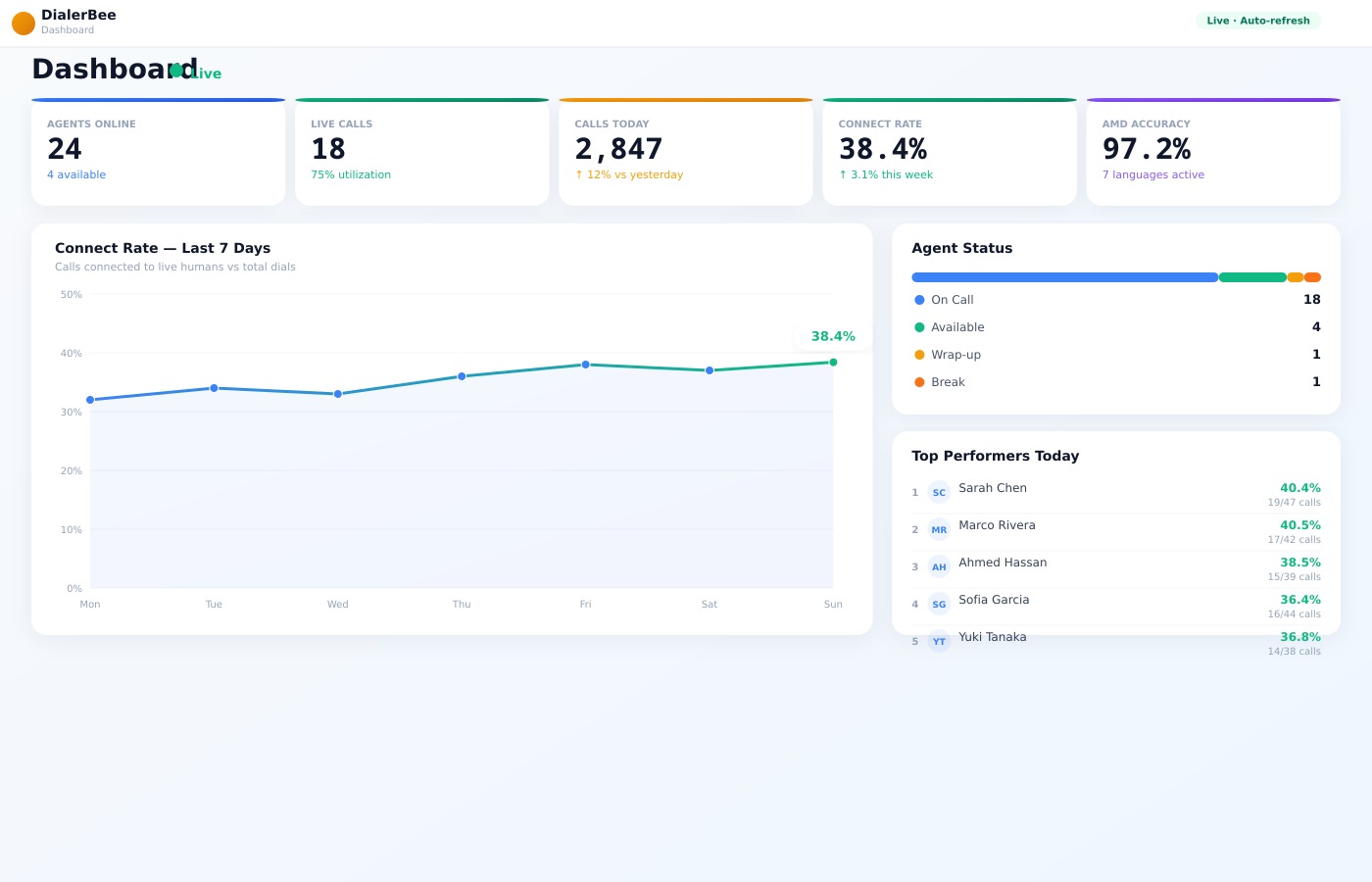Click Sarah Chen's 40.4% rate
The width and height of the screenshot is (1372, 882).
point(1300,488)
